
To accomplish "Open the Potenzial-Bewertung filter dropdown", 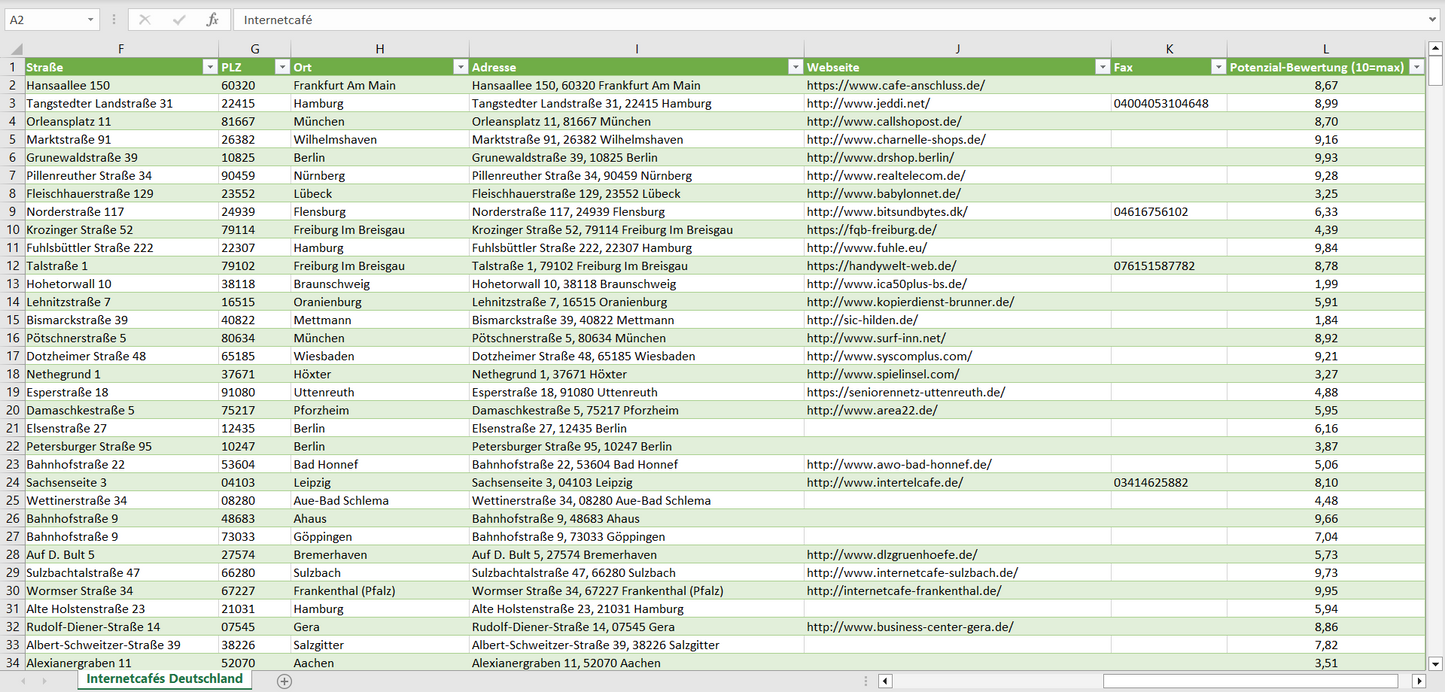I will coord(1416,67).
